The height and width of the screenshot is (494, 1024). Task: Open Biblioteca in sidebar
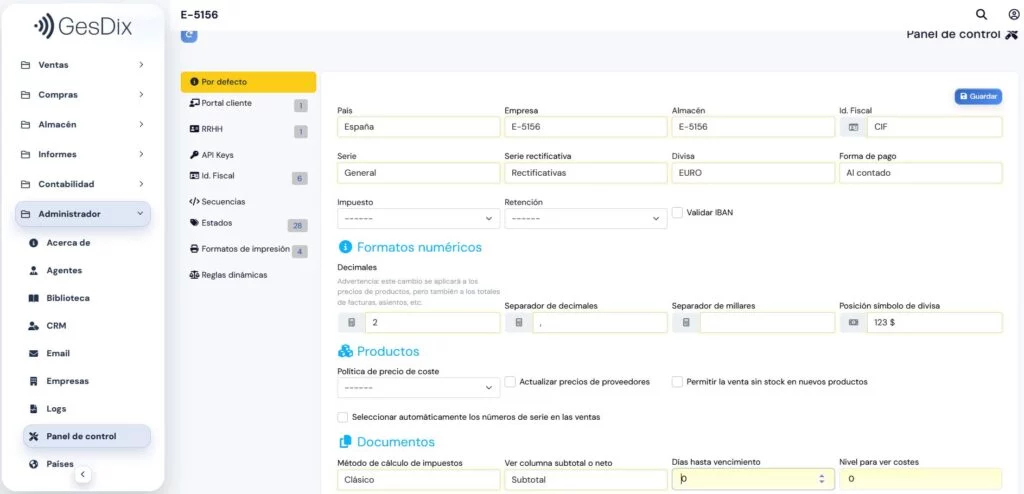point(87,298)
